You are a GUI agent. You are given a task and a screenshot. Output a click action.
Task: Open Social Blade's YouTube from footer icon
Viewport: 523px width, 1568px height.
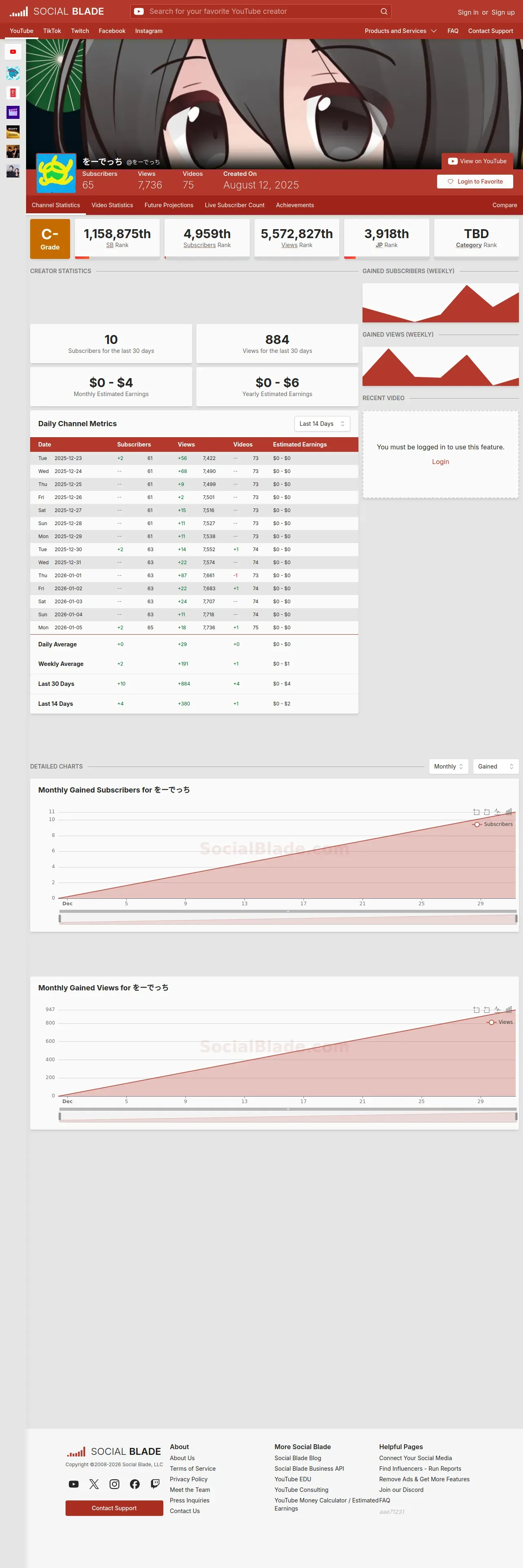click(x=74, y=1484)
